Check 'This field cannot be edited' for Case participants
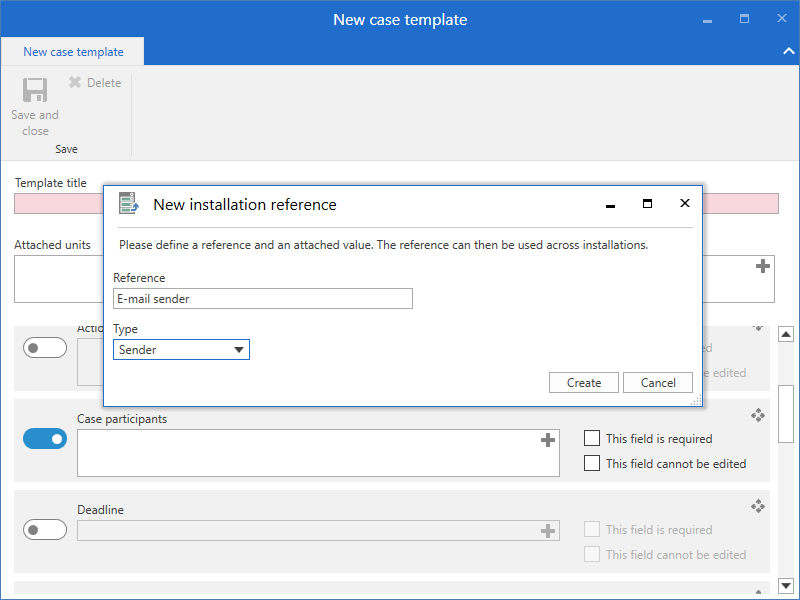The width and height of the screenshot is (800, 600). coord(592,463)
